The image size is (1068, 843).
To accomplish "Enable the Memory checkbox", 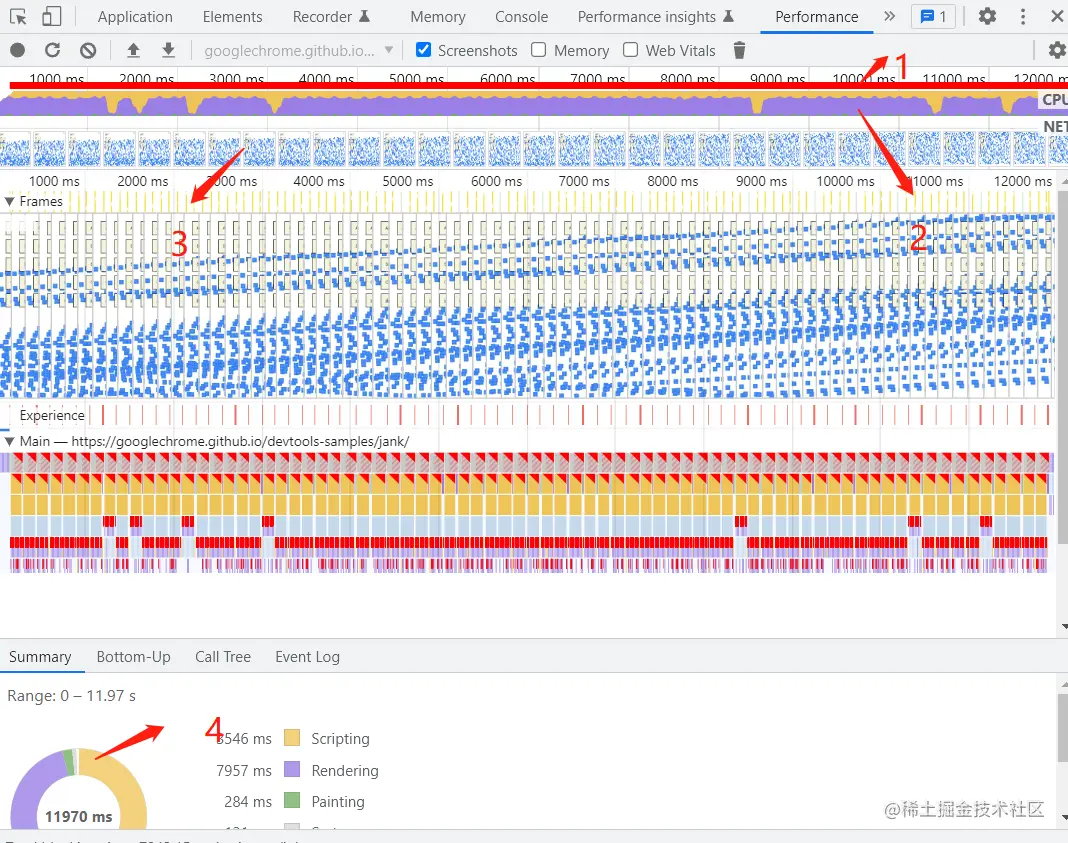I will click(x=538, y=50).
